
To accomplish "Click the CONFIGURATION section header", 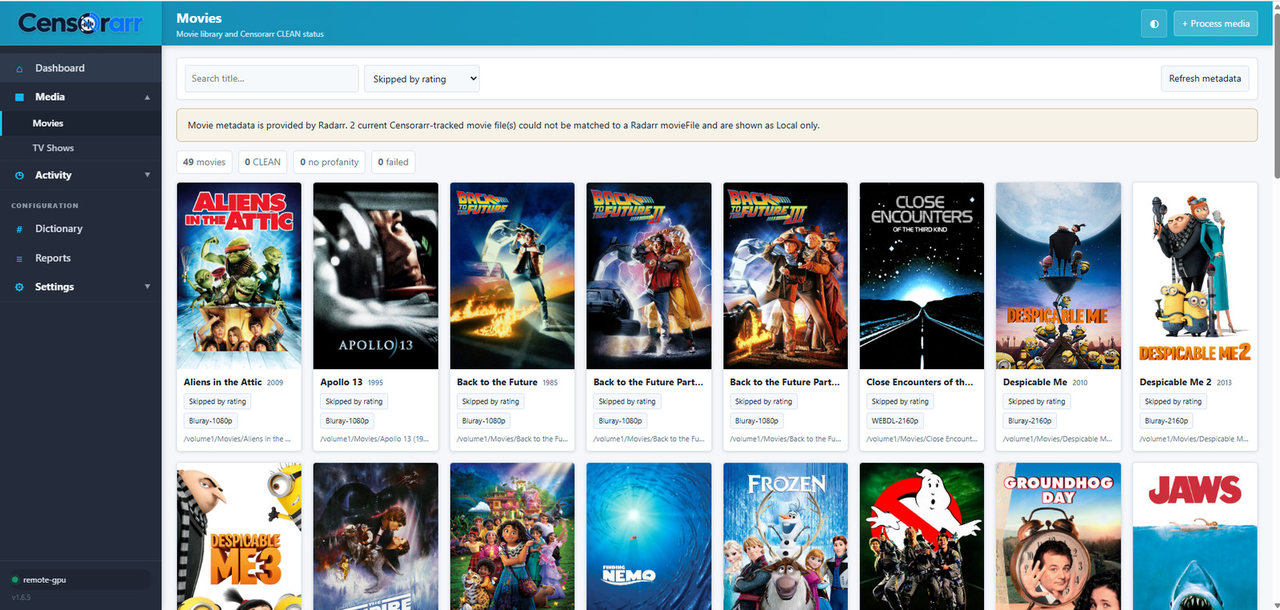I will pyautogui.click(x=45, y=206).
